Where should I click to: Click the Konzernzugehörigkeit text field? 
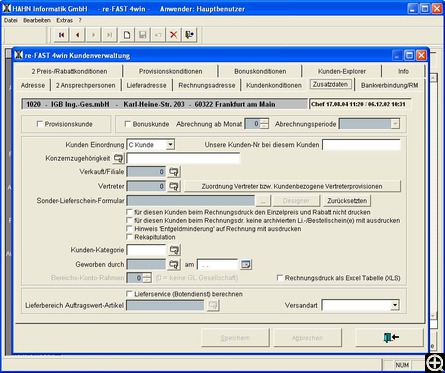coord(183,158)
